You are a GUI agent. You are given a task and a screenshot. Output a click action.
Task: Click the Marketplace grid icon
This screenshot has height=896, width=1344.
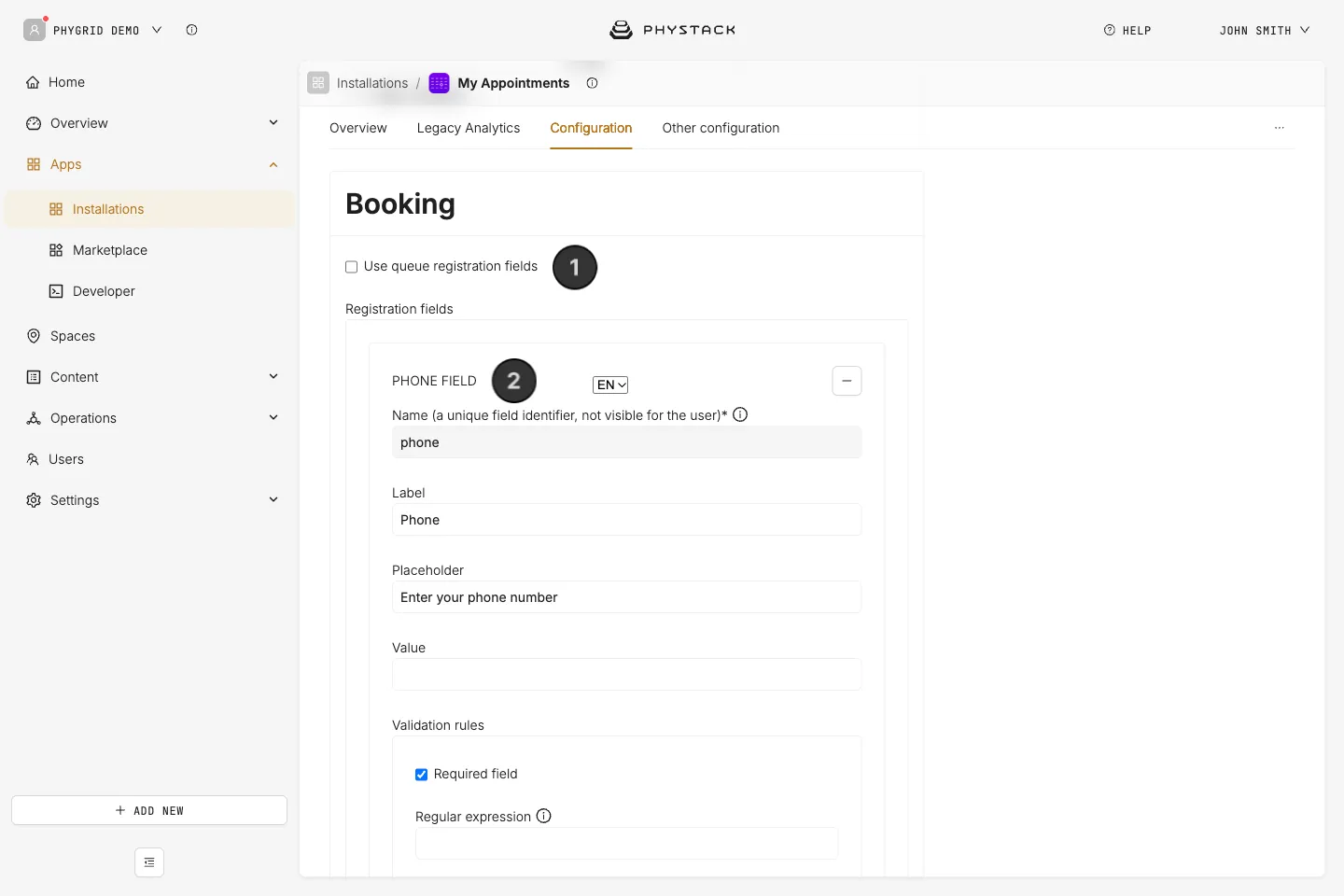56,250
